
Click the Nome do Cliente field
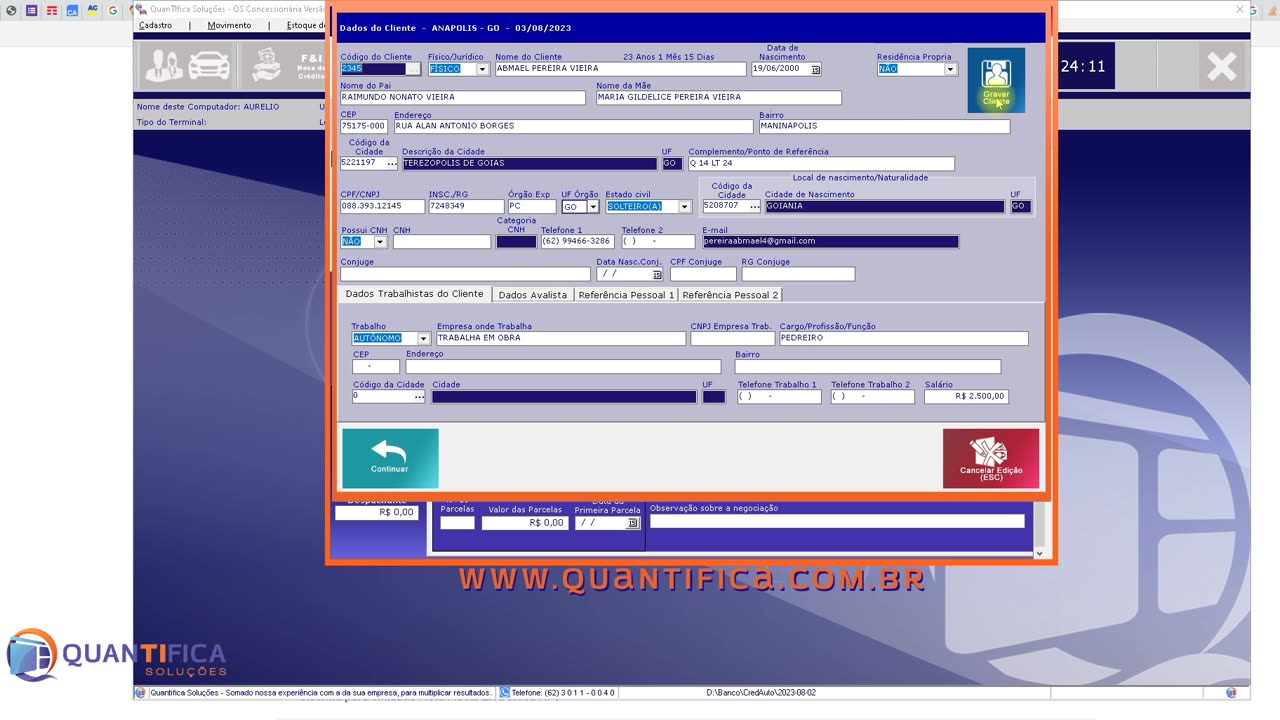click(620, 69)
